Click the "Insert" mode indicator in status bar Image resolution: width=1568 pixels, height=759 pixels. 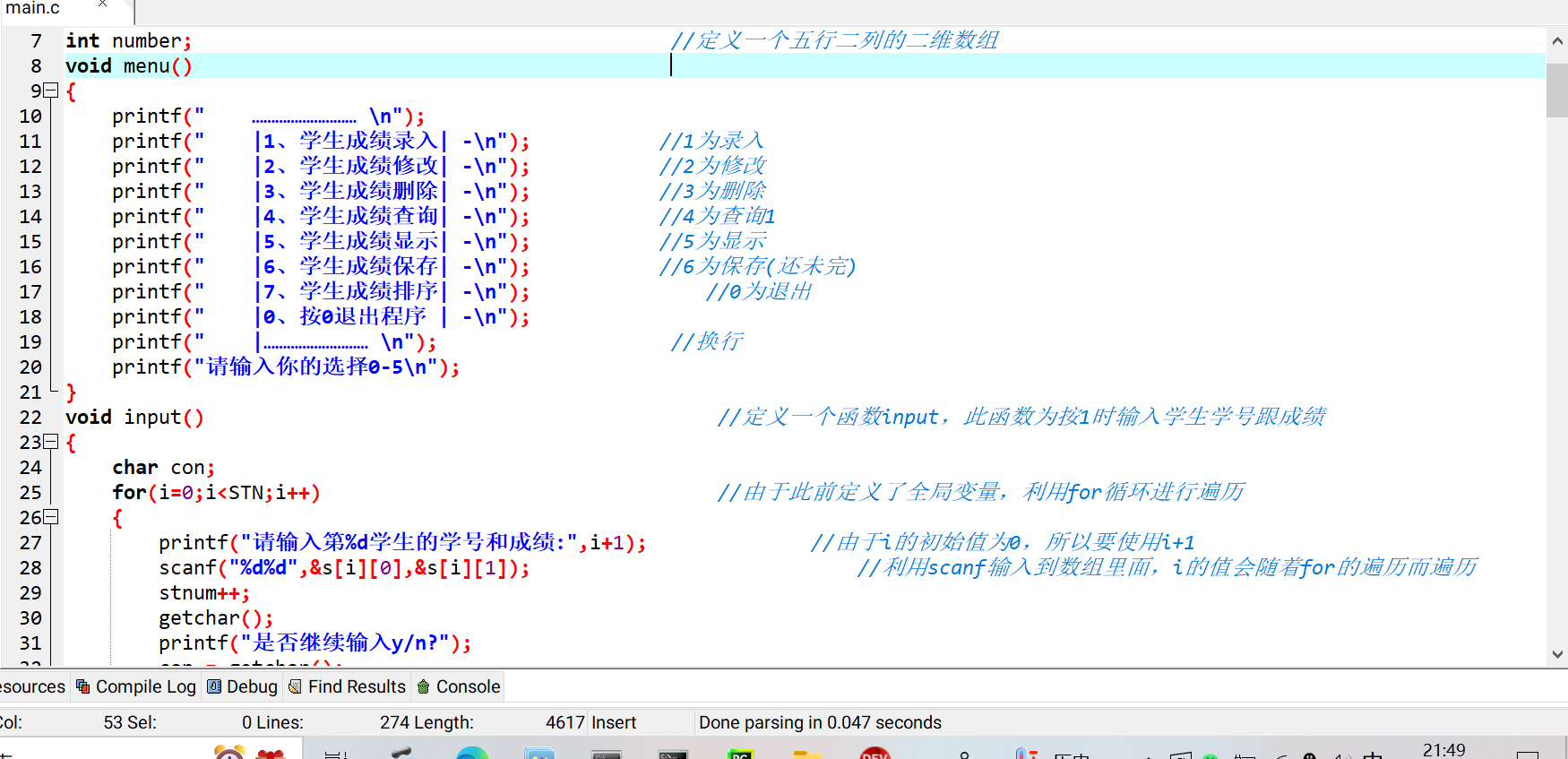click(614, 722)
